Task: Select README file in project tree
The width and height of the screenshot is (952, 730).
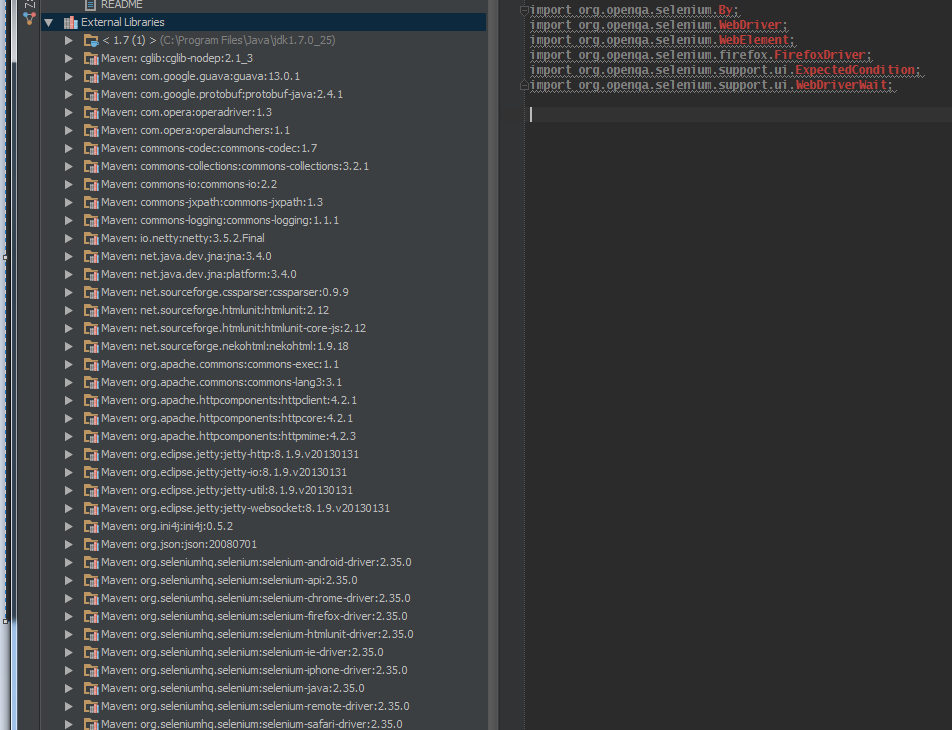Action: (122, 5)
